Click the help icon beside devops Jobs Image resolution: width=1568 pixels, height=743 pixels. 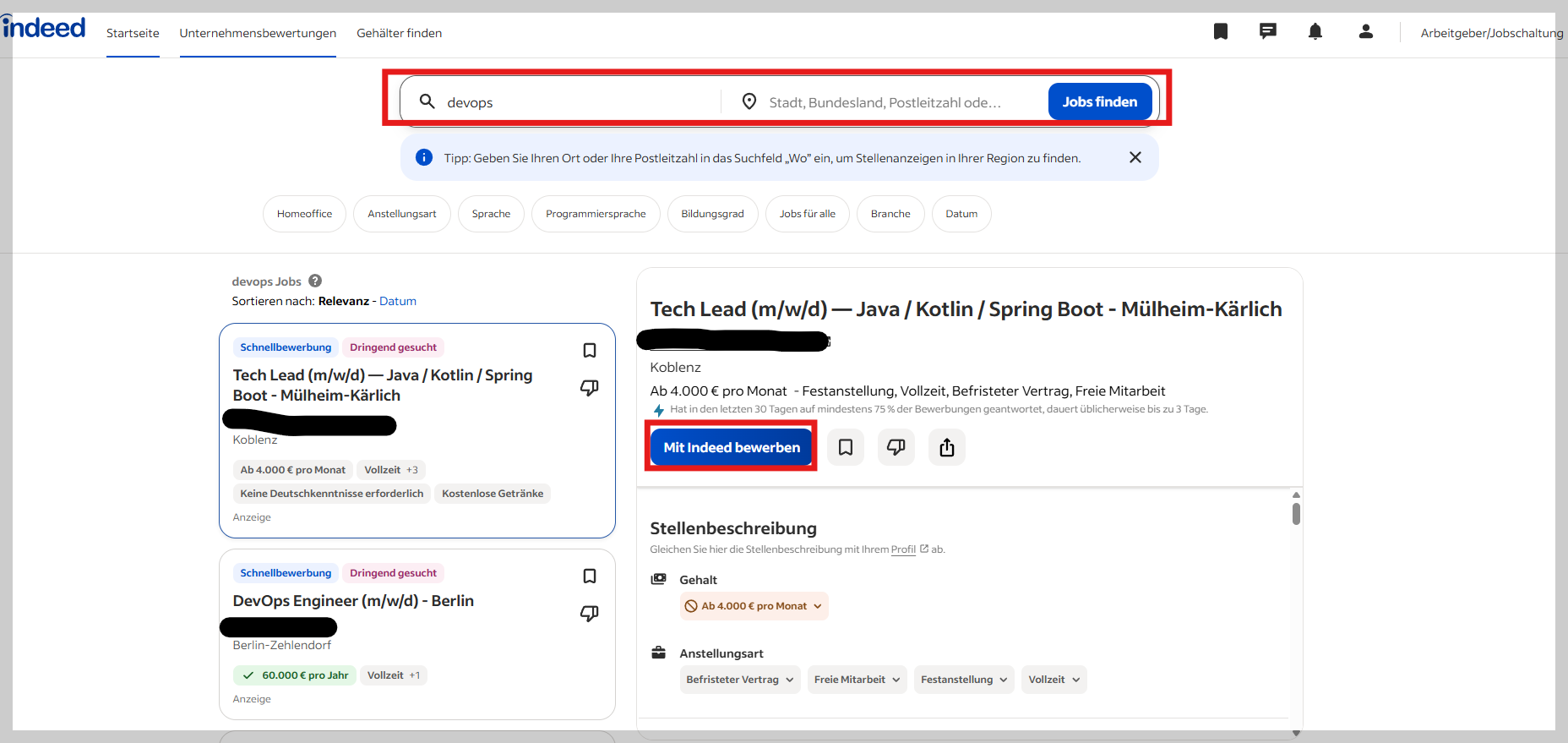click(x=315, y=281)
